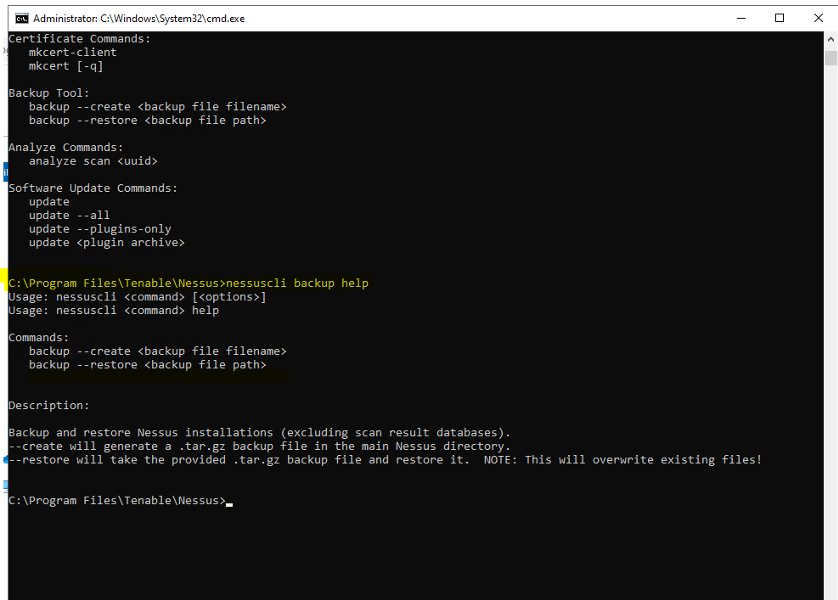Click 'backup --create' line under Commands

tap(158, 352)
